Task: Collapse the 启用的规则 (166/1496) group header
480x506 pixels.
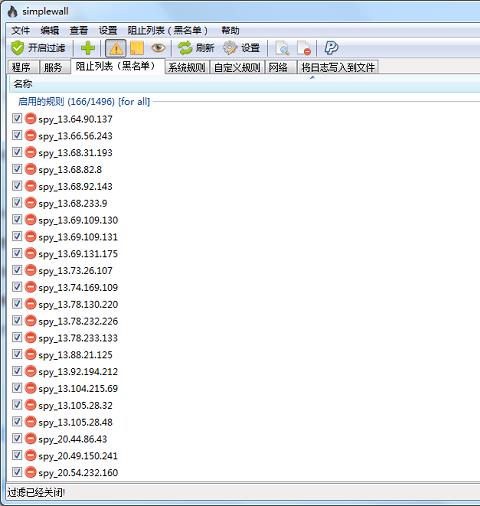Action: point(84,101)
